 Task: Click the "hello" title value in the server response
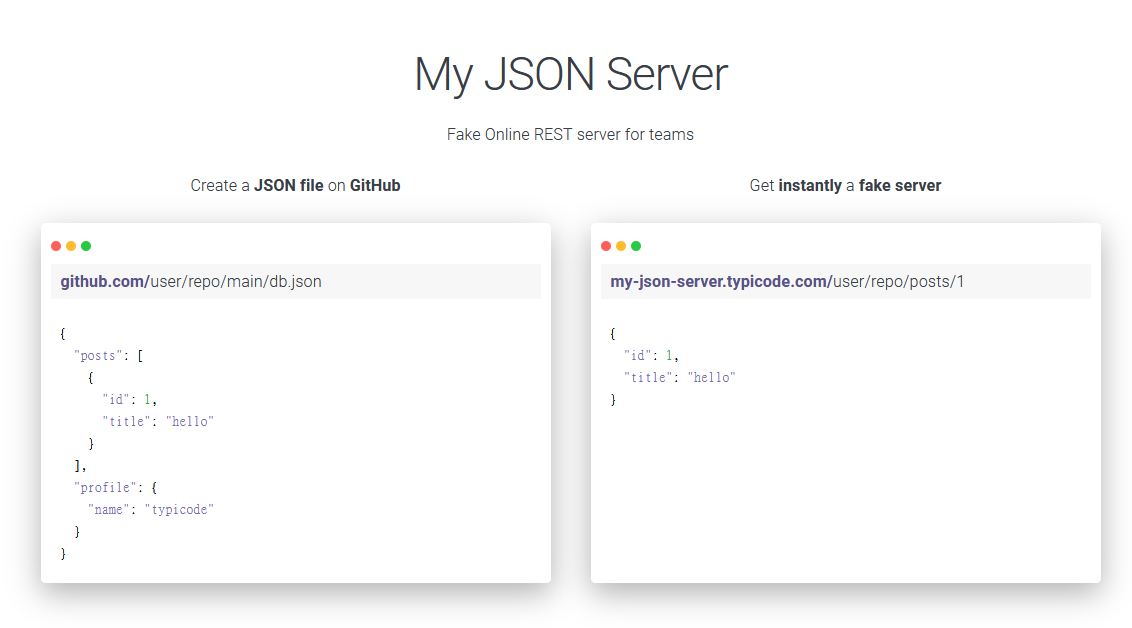point(714,377)
